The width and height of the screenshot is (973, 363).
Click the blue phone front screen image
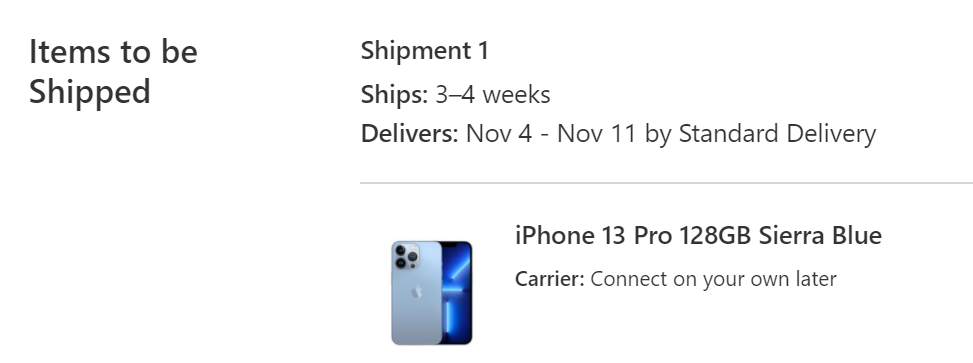coord(457,293)
